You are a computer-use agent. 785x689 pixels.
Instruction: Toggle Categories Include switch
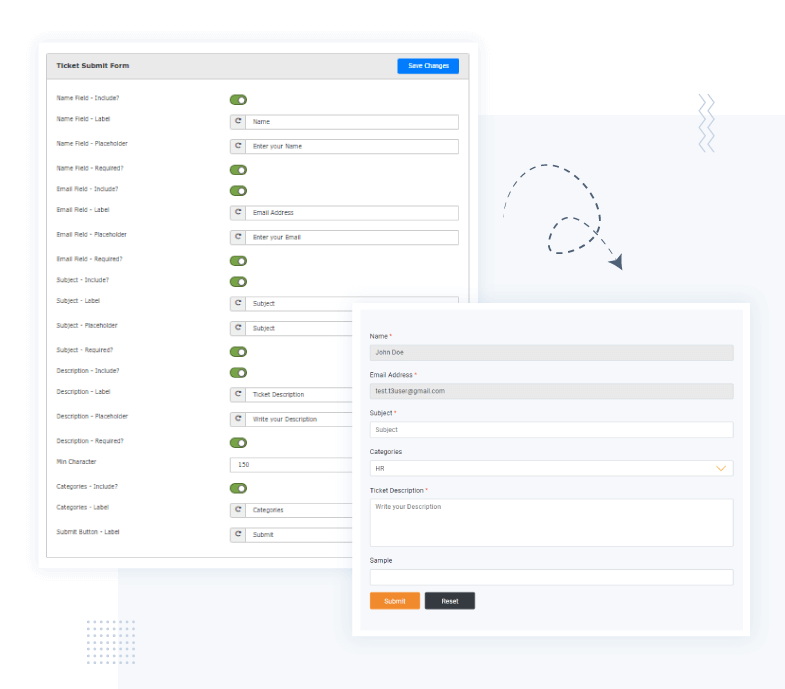[x=238, y=488]
